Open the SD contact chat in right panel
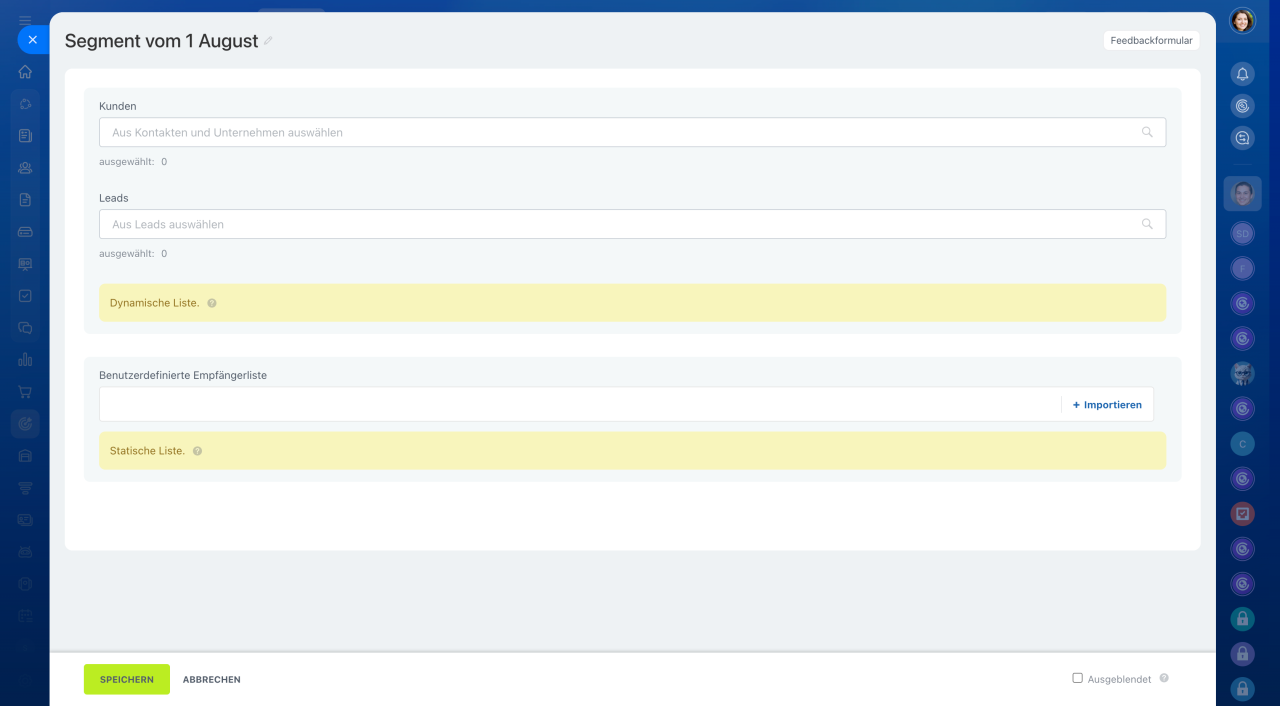Screen dimensions: 1280x706 (1242, 233)
